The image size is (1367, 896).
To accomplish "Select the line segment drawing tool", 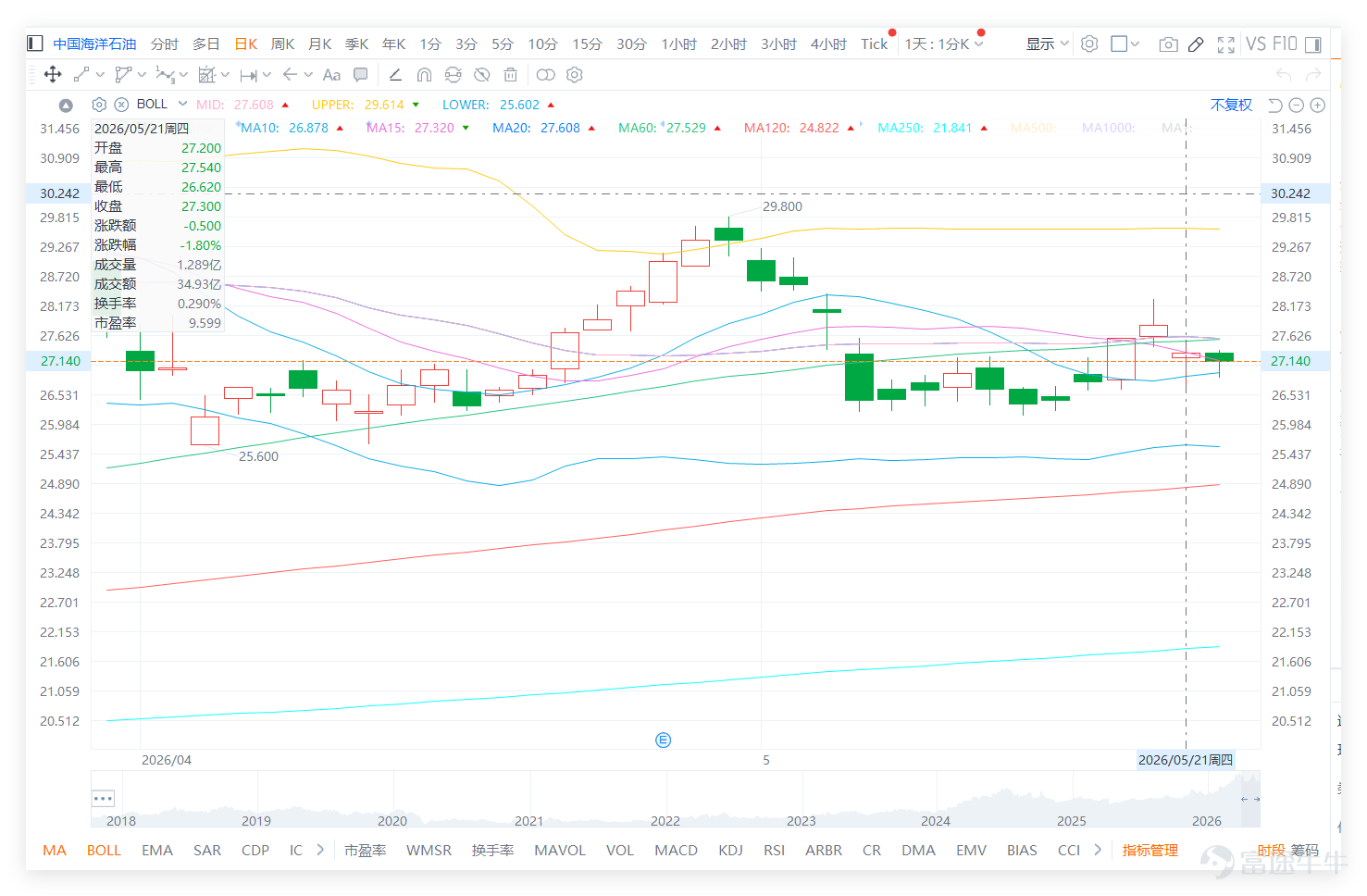I will 81,75.
